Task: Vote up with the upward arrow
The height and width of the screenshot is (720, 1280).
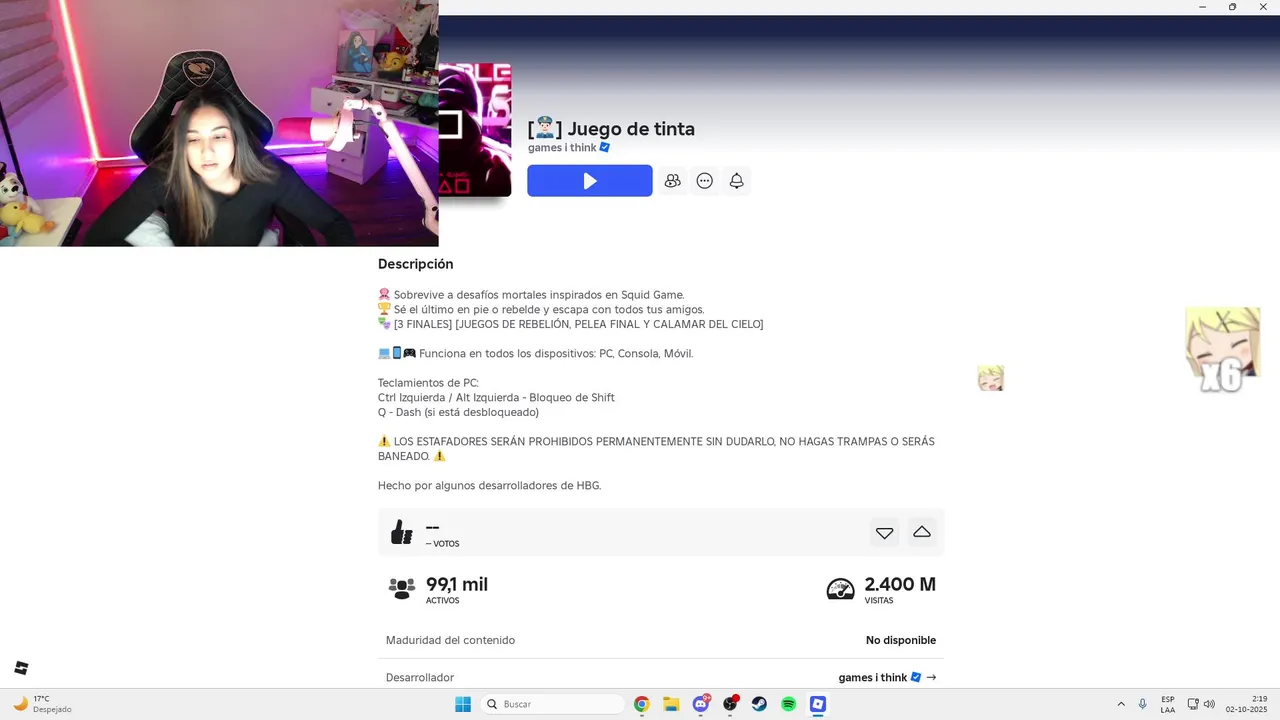Action: point(922,532)
